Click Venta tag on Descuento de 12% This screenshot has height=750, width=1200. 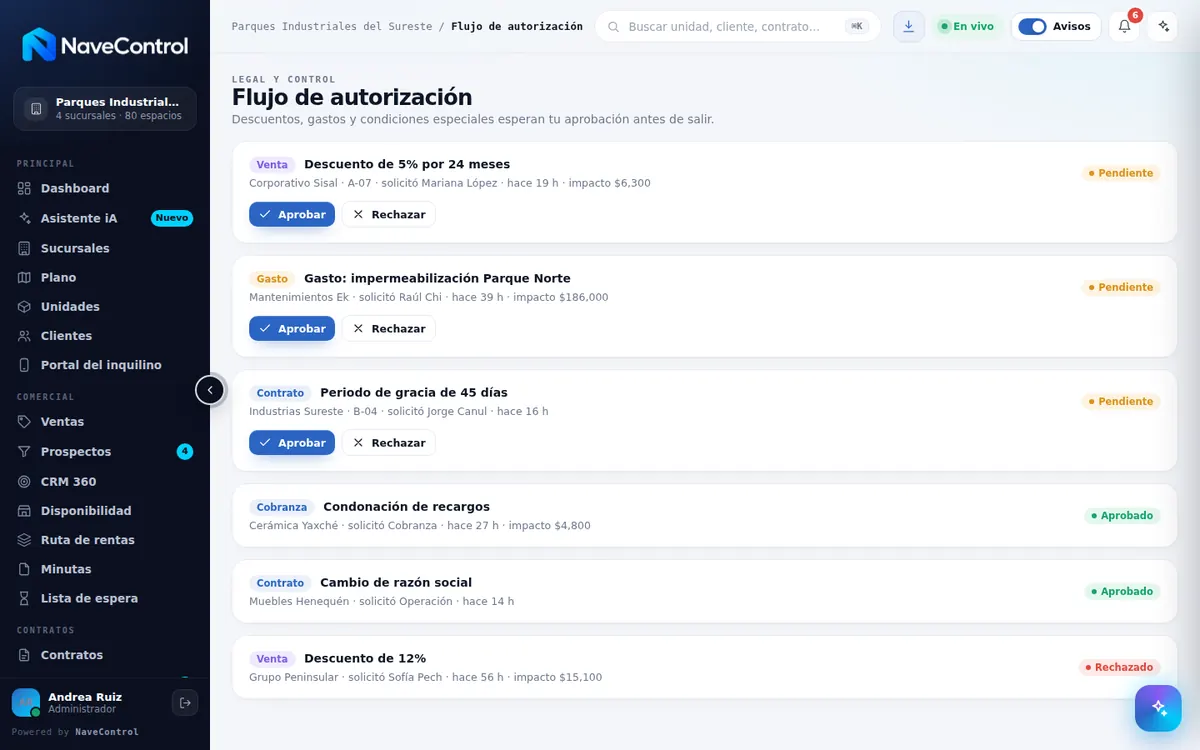tap(272, 659)
